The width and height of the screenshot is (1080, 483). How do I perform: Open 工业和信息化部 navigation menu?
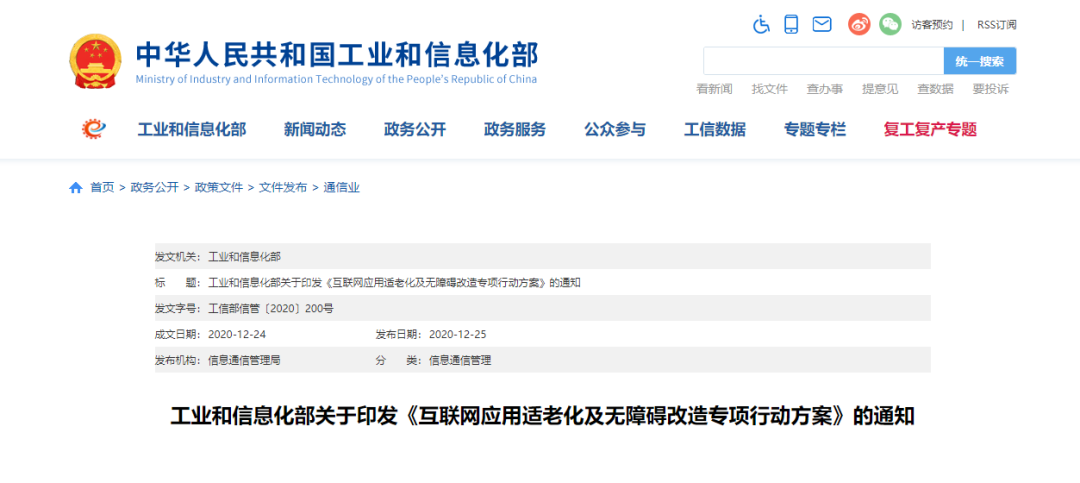[191, 129]
